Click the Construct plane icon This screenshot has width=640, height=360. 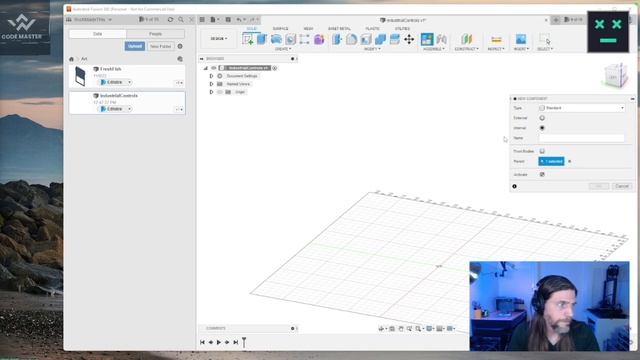tap(467, 39)
